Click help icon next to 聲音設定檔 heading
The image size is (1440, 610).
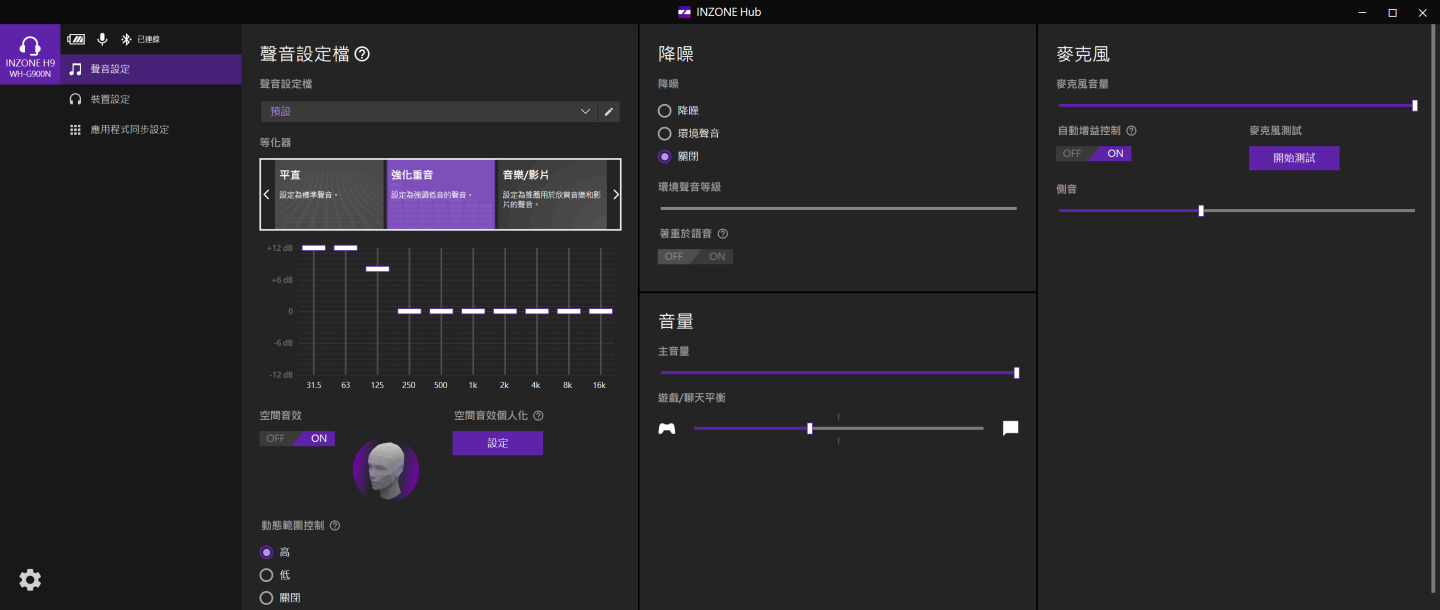tap(362, 54)
